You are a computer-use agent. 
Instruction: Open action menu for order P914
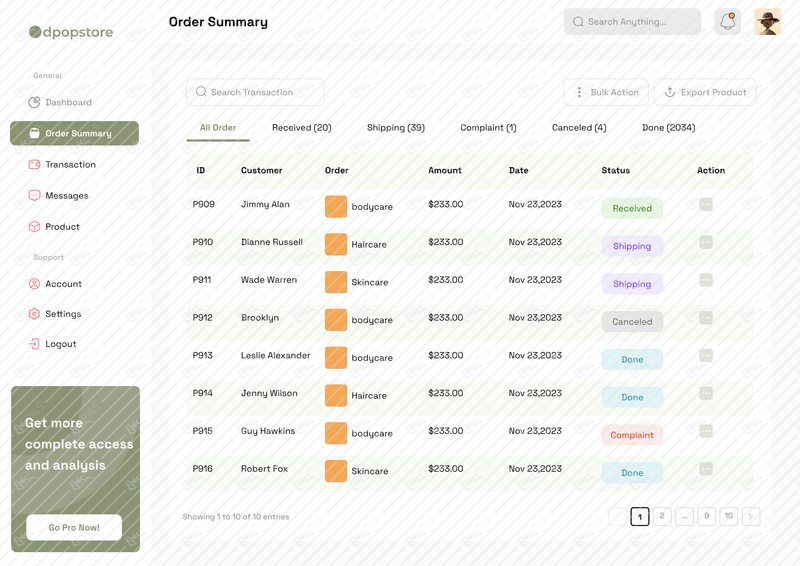click(x=706, y=393)
